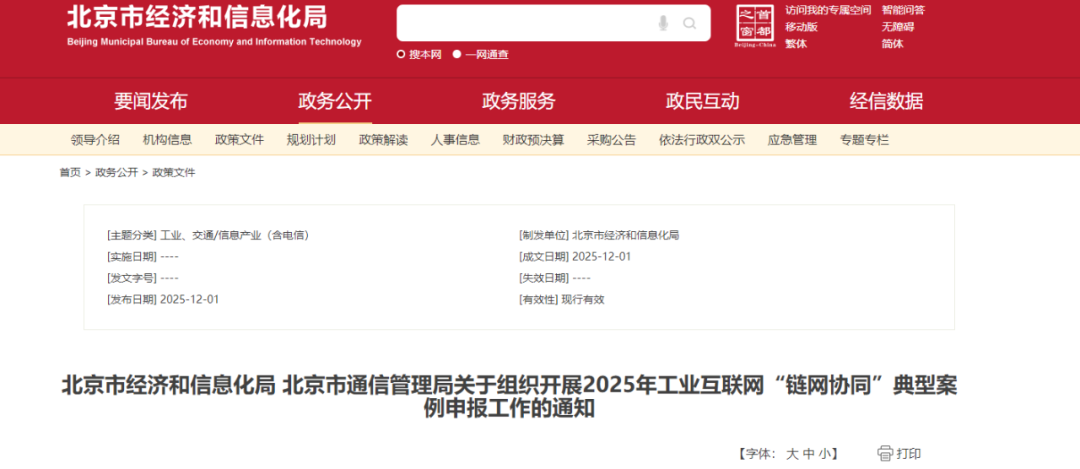Click 政务公开 in the breadcrumb
Viewport: 1080px width, 469px height.
(116, 172)
